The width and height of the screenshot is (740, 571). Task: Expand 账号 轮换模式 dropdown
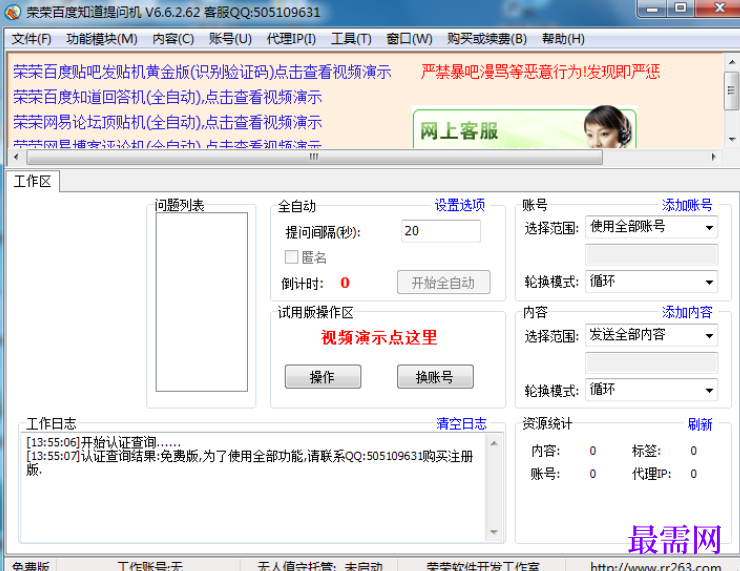coord(652,282)
